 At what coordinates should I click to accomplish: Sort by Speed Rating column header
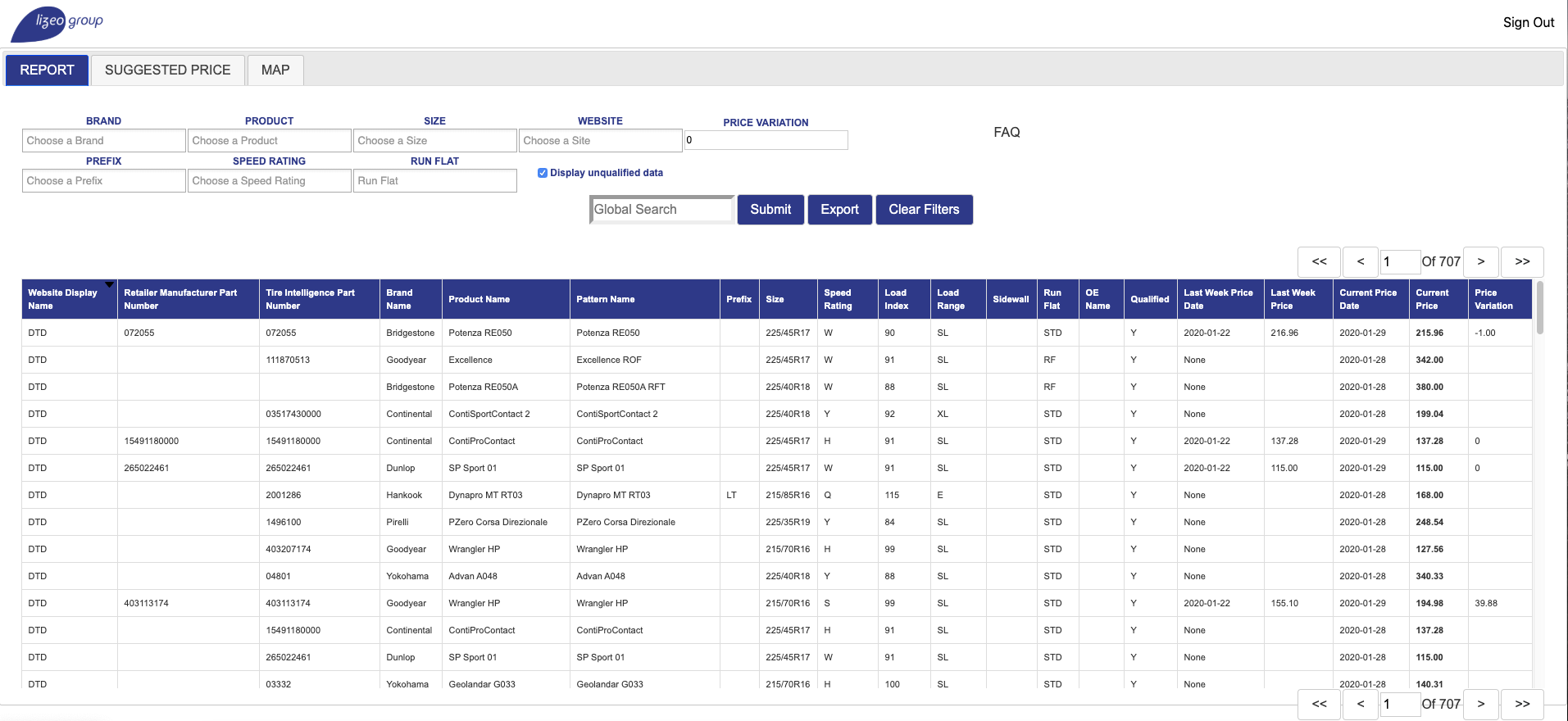[x=848, y=299]
